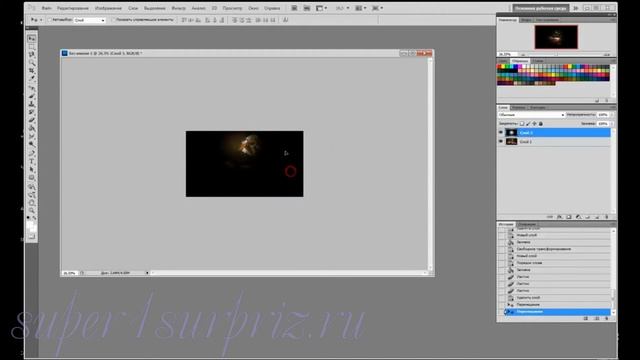The image size is (640, 360).
Task: Click the Navigator preview thumbnail
Action: pos(556,37)
